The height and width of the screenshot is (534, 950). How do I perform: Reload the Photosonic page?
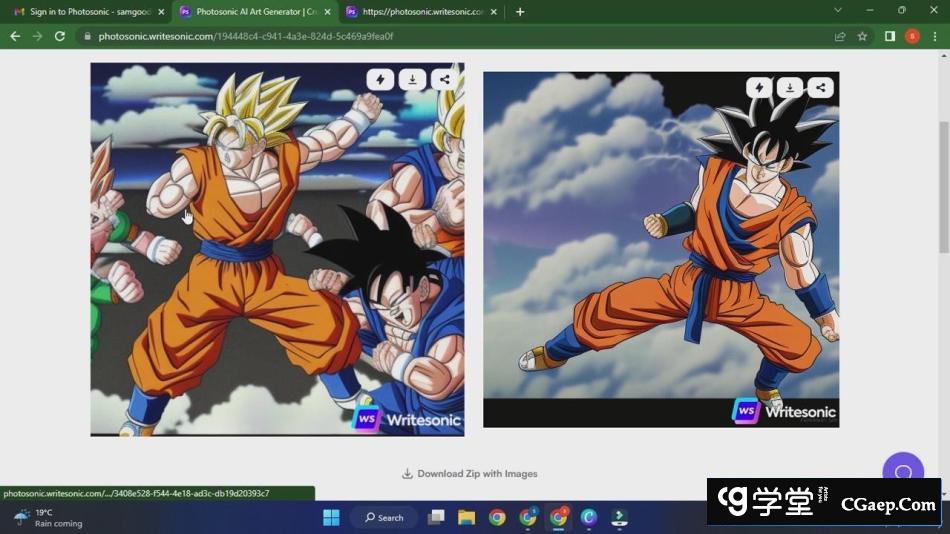[60, 36]
